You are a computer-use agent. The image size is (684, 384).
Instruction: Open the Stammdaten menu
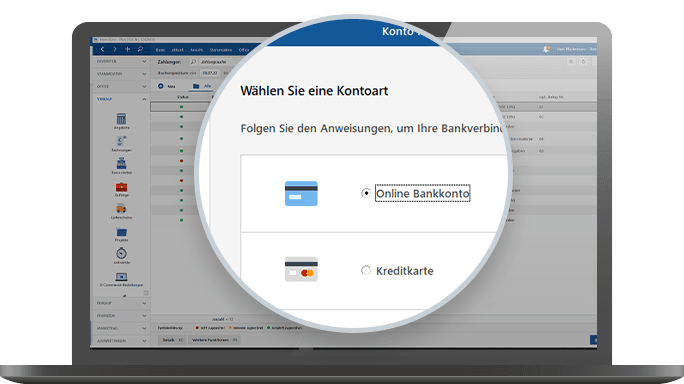pyautogui.click(x=221, y=50)
